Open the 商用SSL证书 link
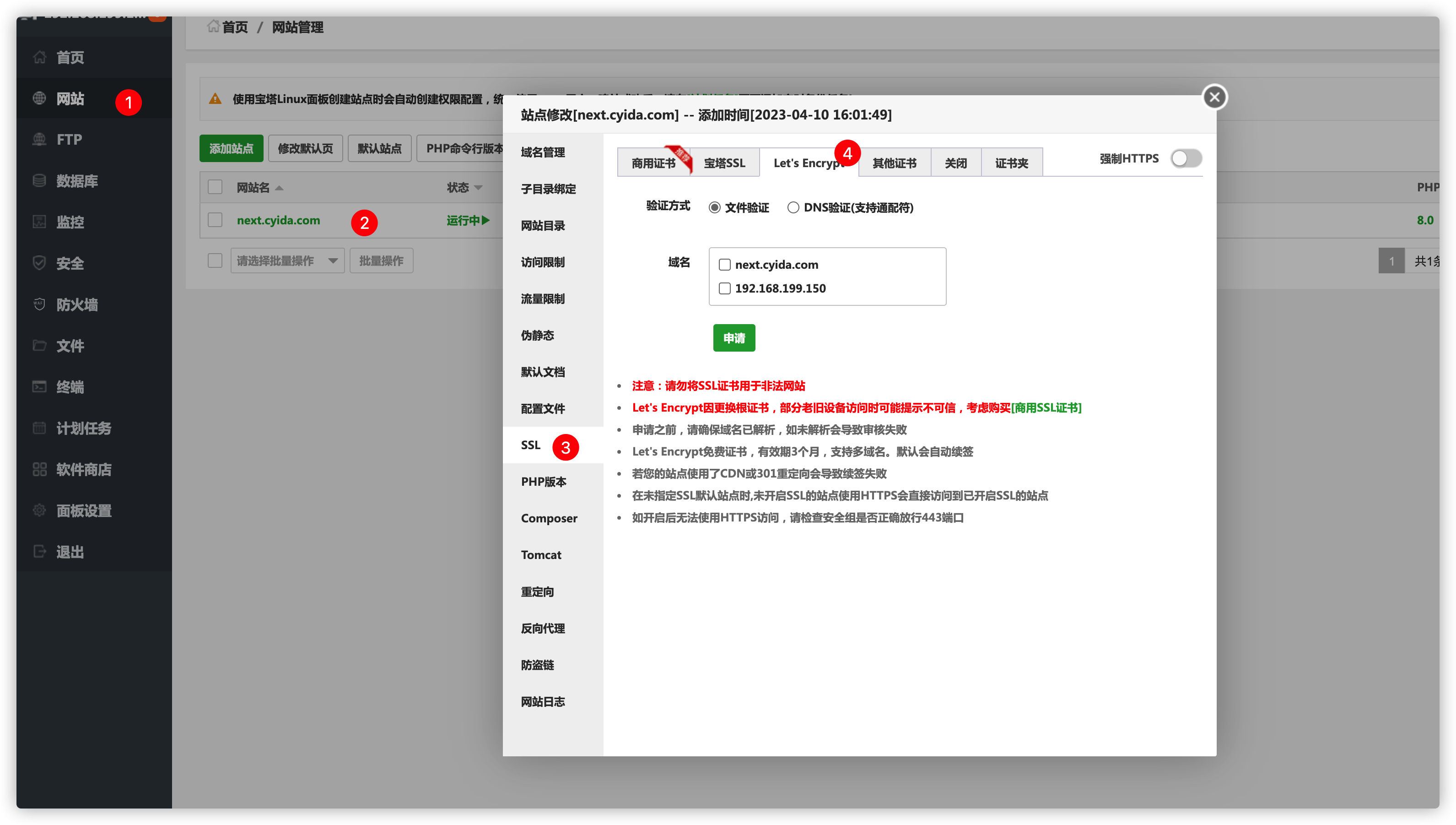This screenshot has width=1456, height=825. point(1046,408)
